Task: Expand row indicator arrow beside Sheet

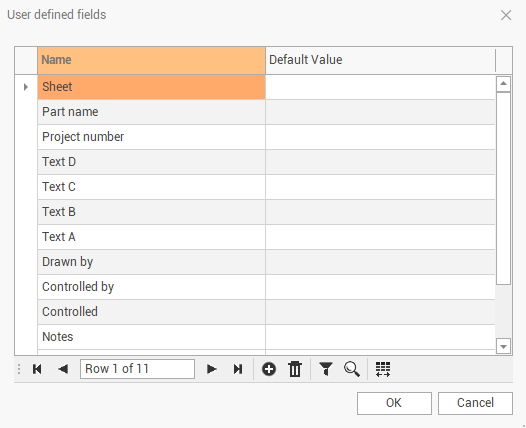Action: [26, 87]
